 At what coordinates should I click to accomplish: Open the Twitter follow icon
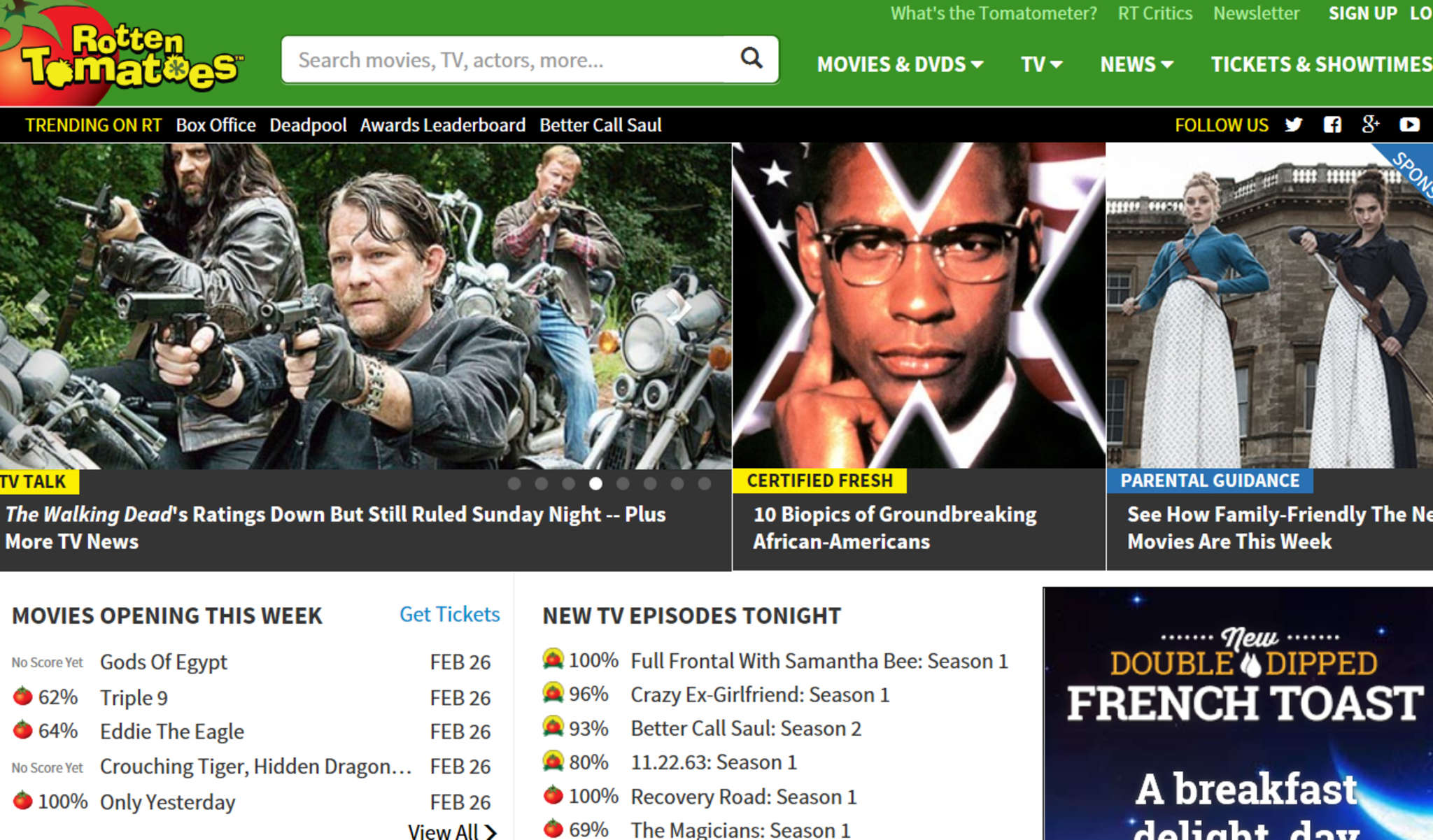tap(1294, 125)
